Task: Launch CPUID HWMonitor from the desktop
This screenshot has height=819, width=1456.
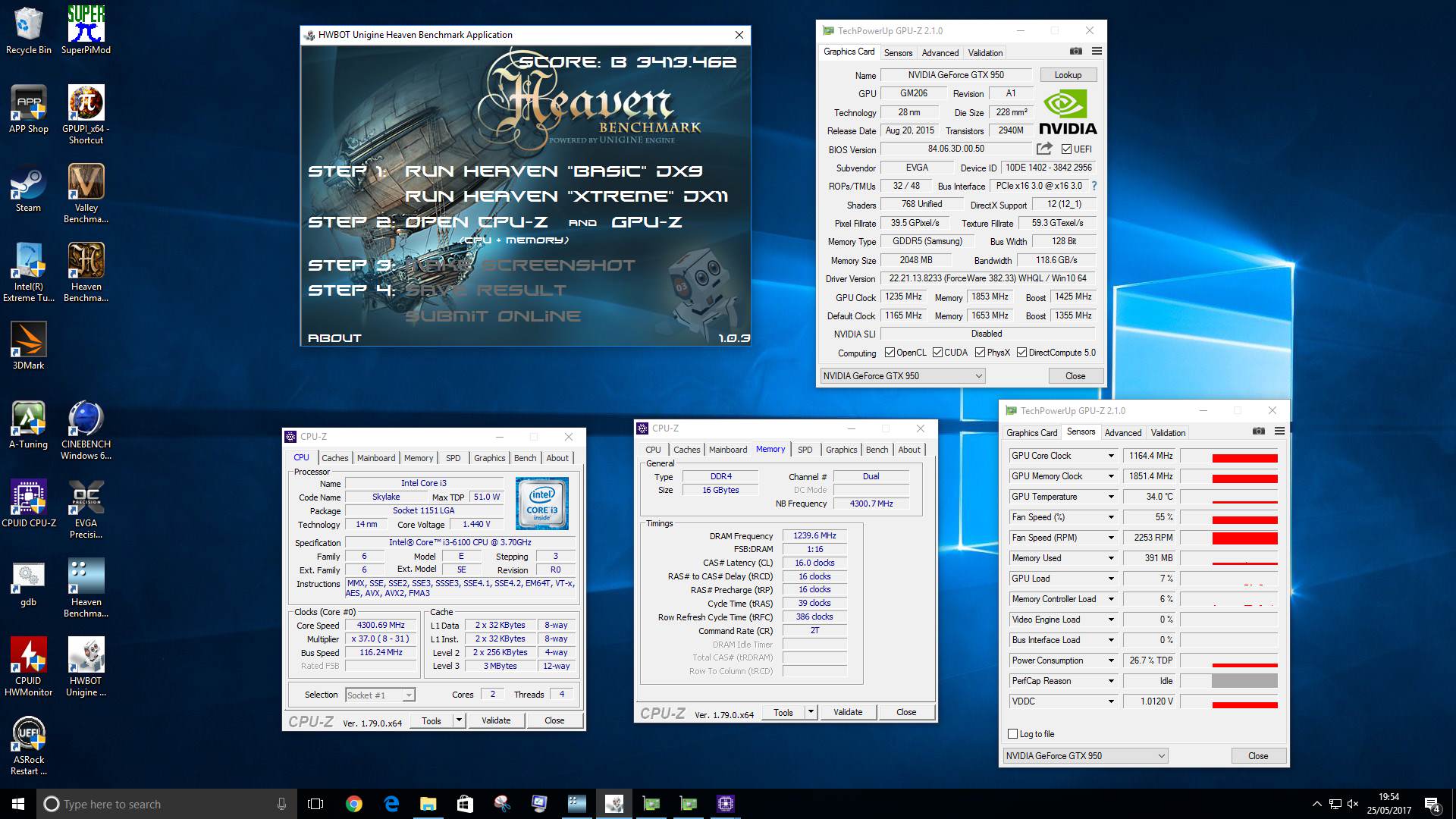Action: click(28, 667)
